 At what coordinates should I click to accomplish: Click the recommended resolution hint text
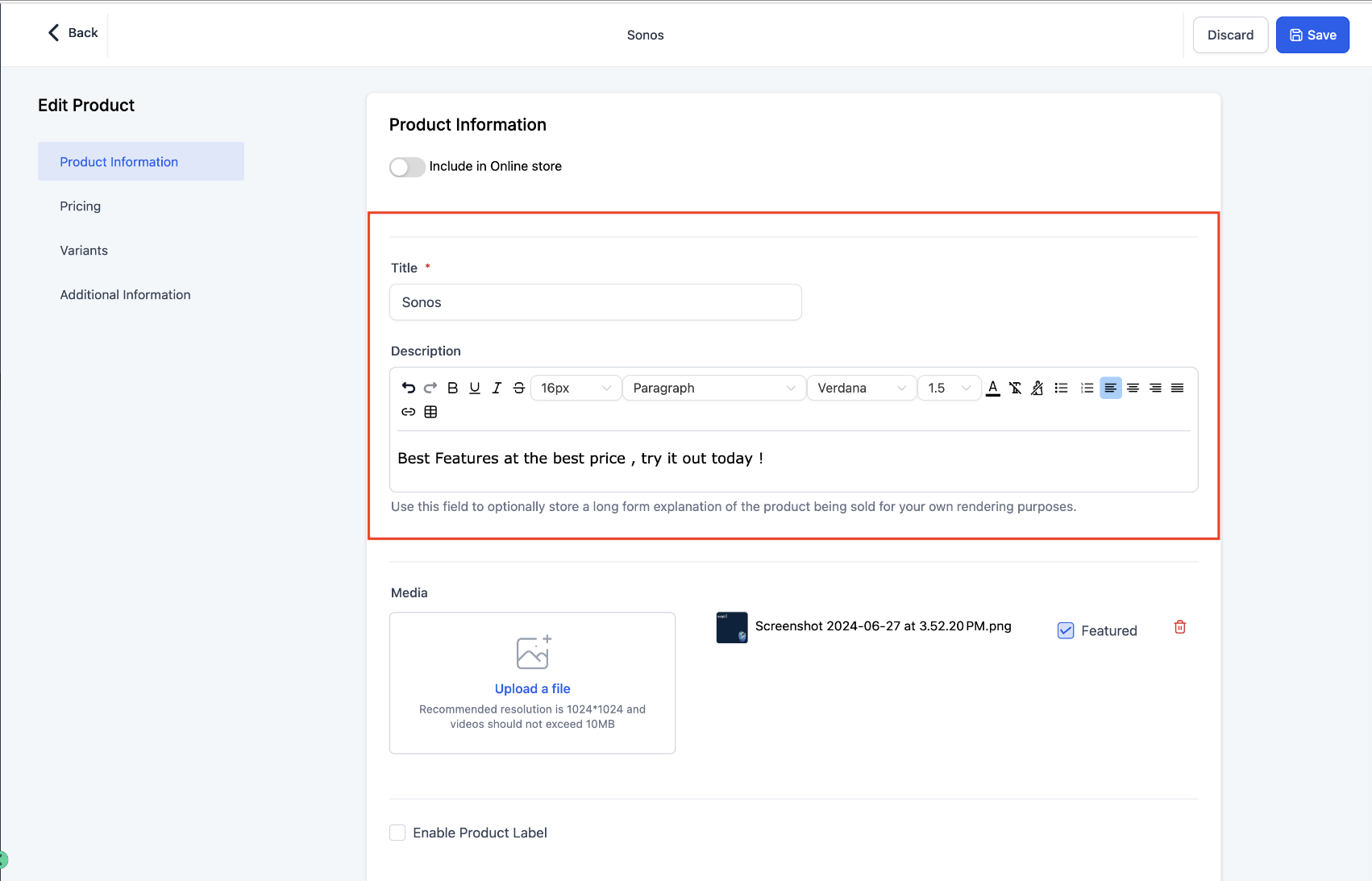pyautogui.click(x=533, y=717)
